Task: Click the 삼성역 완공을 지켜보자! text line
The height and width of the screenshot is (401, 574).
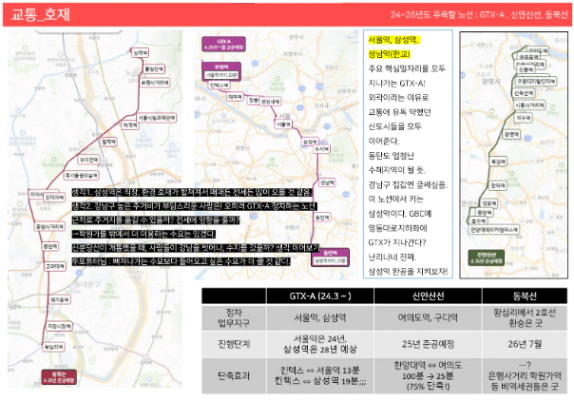Action: 408,271
